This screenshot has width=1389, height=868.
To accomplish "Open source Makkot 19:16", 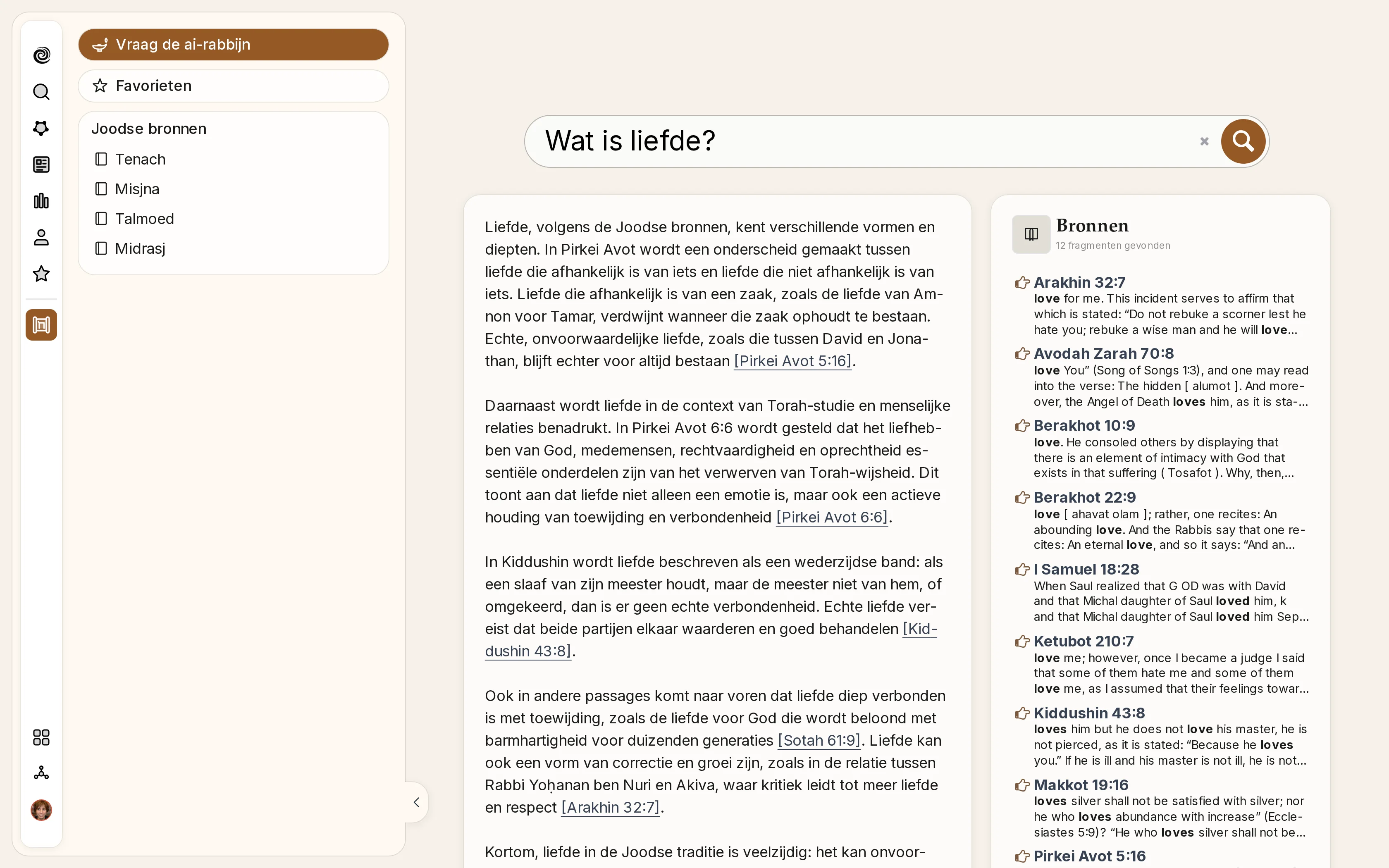I will coord(1081,785).
